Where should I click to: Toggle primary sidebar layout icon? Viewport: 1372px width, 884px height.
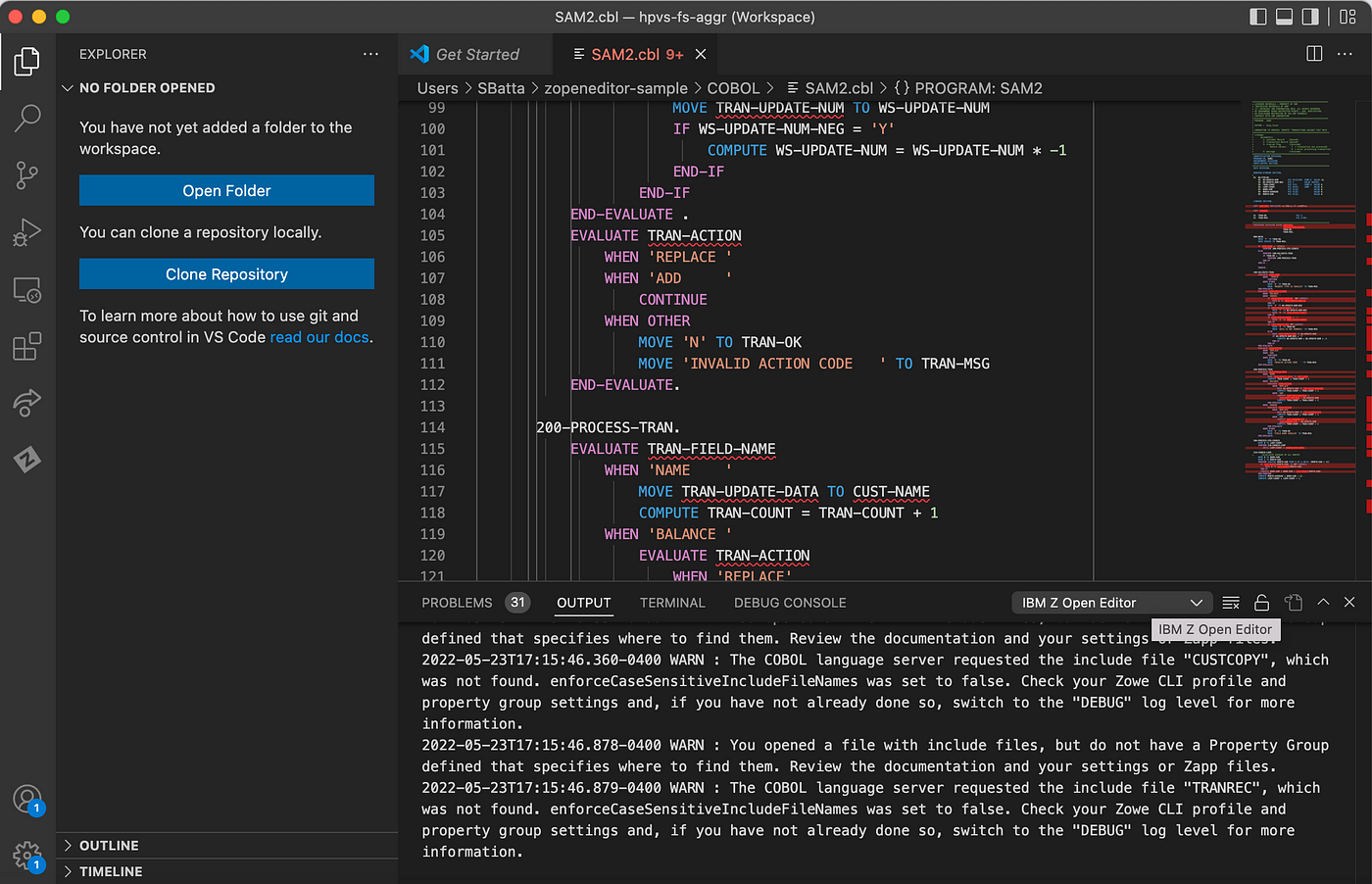click(1258, 17)
